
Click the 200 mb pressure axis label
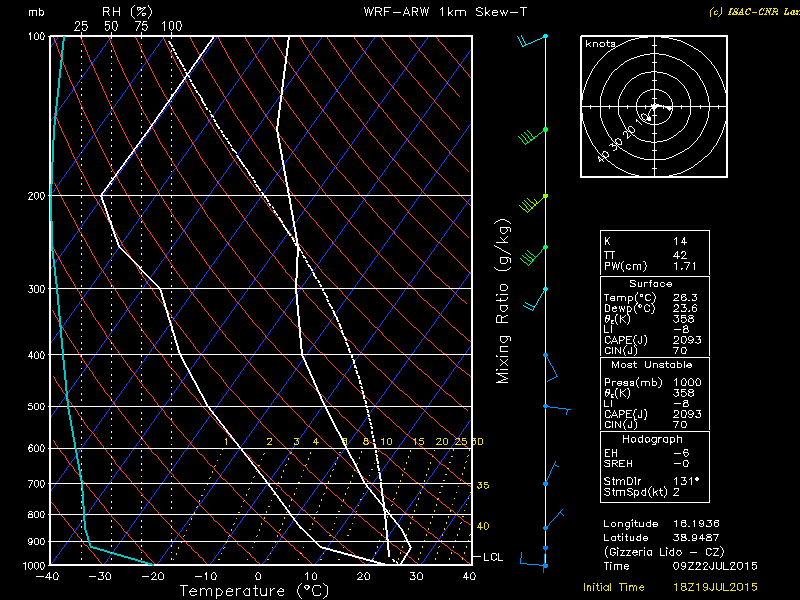point(36,196)
